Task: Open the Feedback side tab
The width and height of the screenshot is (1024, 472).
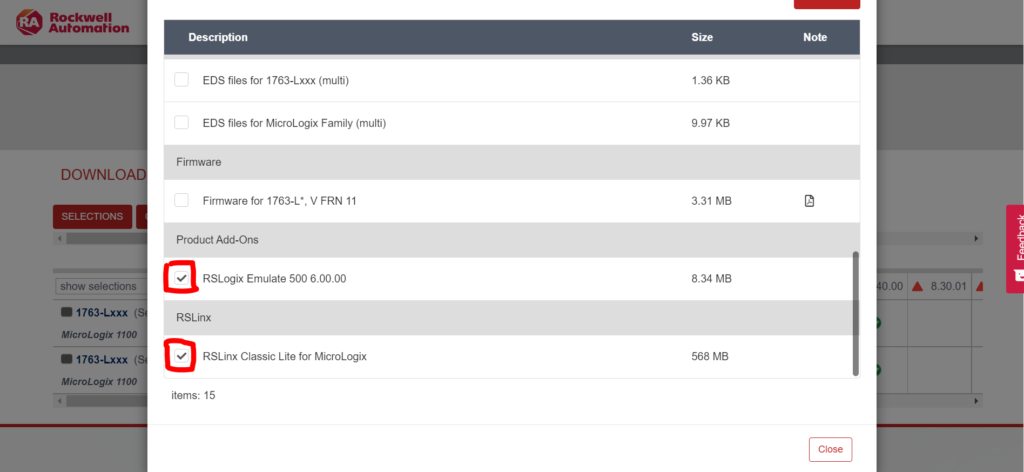Action: [x=1015, y=249]
